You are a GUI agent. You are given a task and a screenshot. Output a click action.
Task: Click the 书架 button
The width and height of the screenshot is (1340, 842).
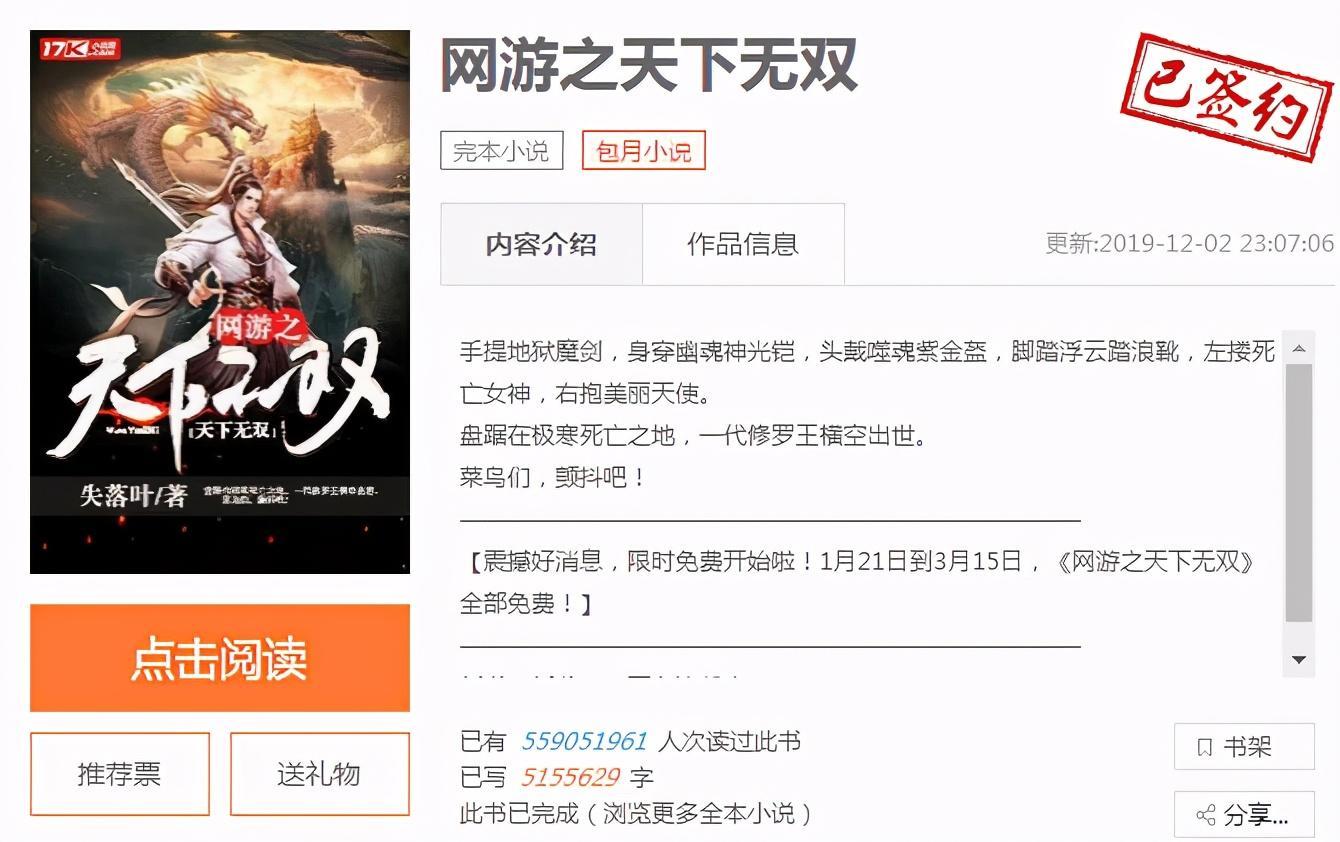click(1244, 747)
